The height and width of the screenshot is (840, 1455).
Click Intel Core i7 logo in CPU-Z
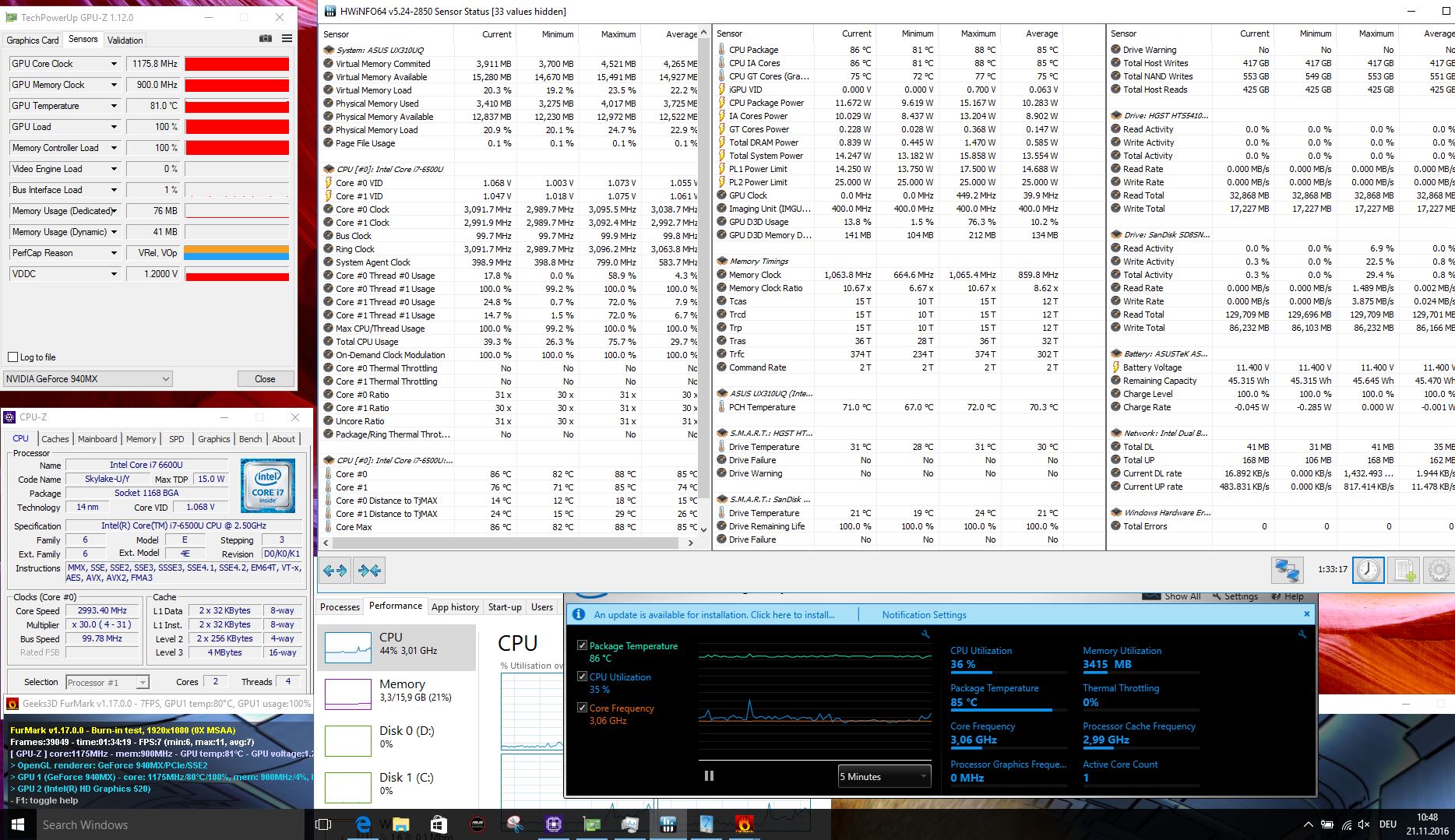(268, 486)
